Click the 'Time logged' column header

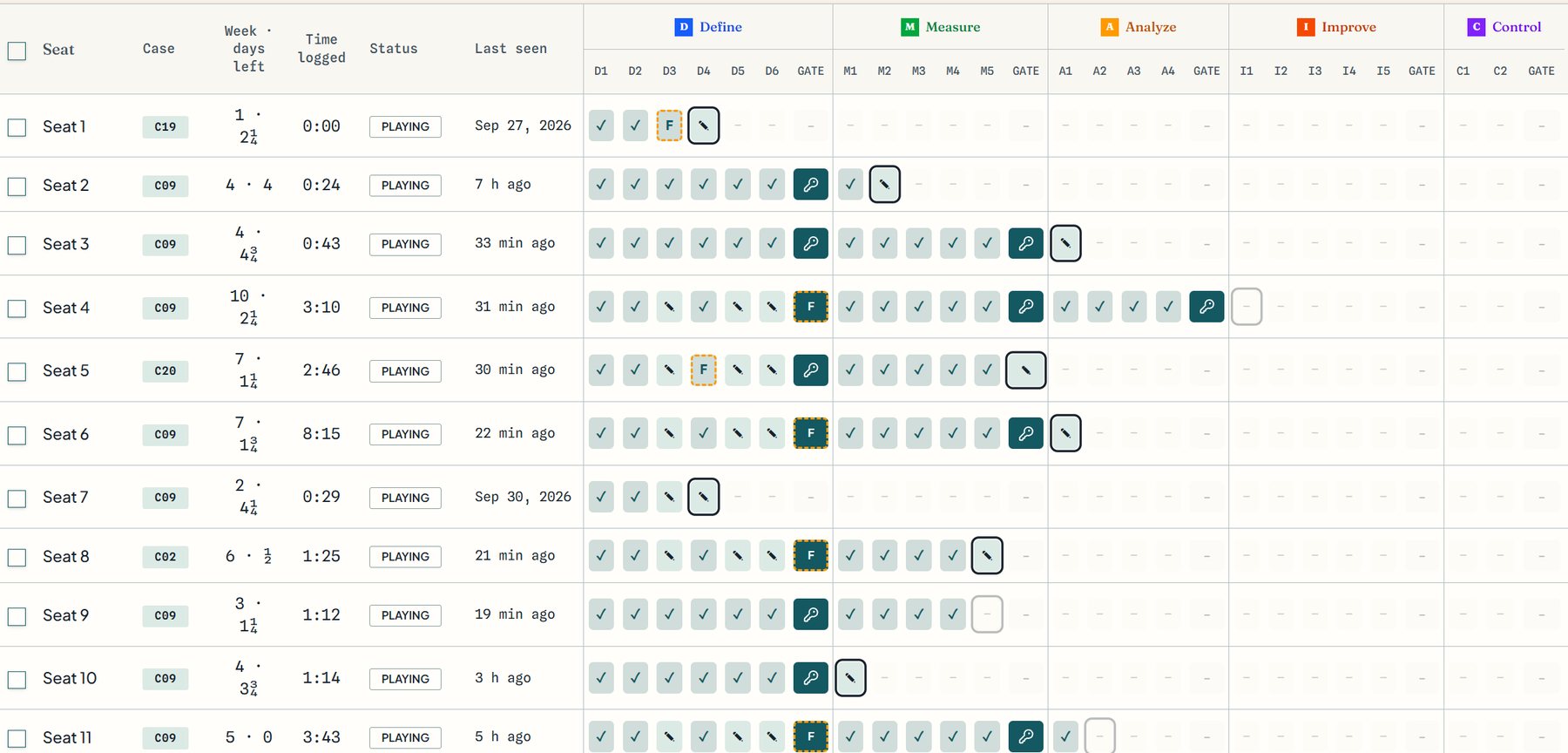pyautogui.click(x=321, y=49)
